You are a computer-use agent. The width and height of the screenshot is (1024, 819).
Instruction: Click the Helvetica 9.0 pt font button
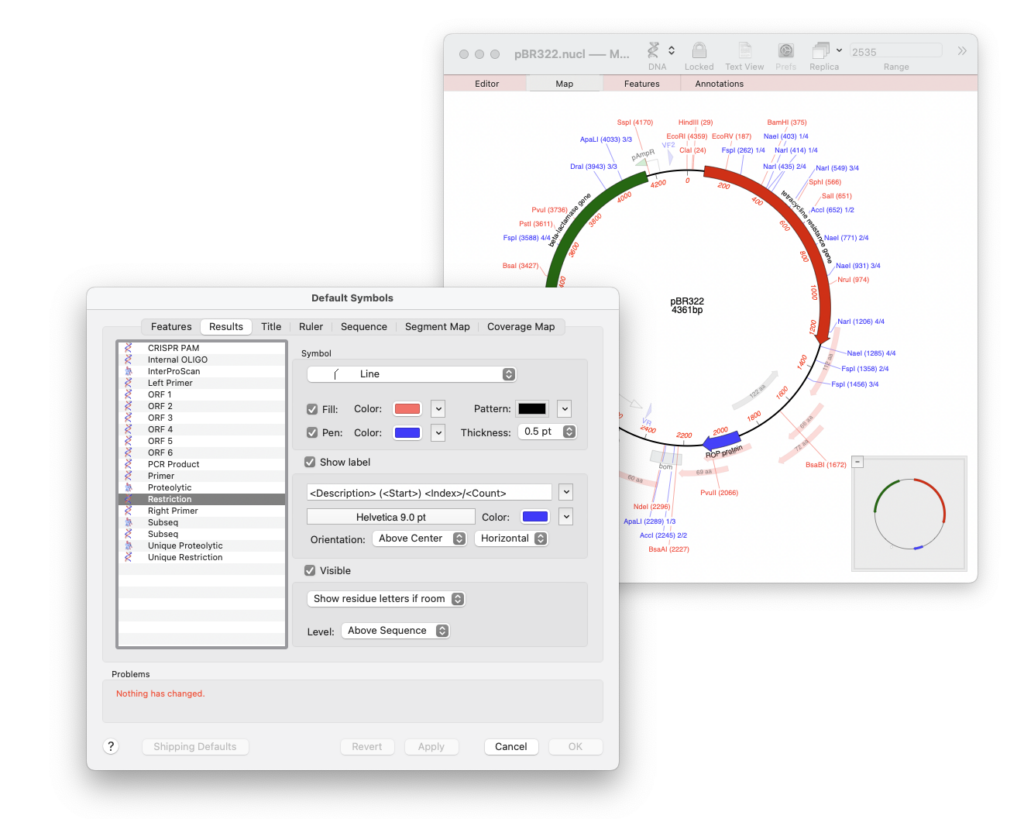click(391, 517)
